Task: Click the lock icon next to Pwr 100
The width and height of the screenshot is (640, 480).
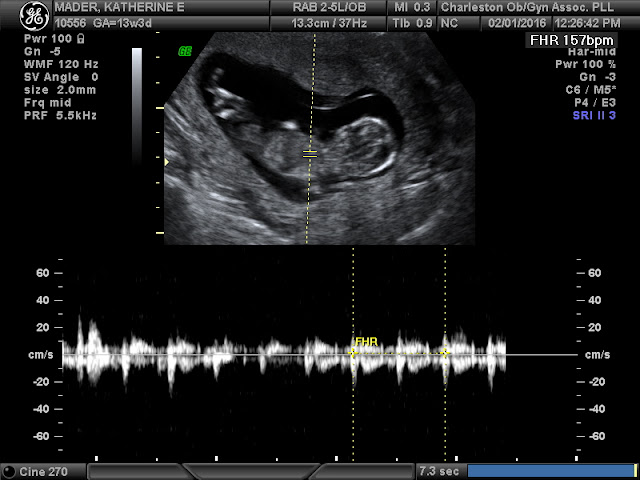Action: tap(81, 39)
